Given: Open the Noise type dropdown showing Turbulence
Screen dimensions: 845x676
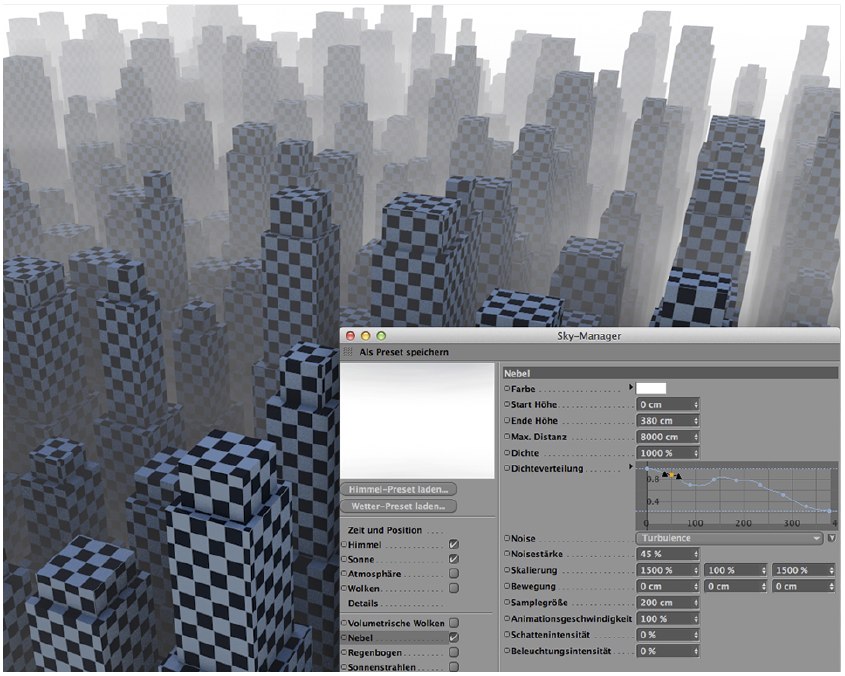Looking at the screenshot, I should [728, 538].
